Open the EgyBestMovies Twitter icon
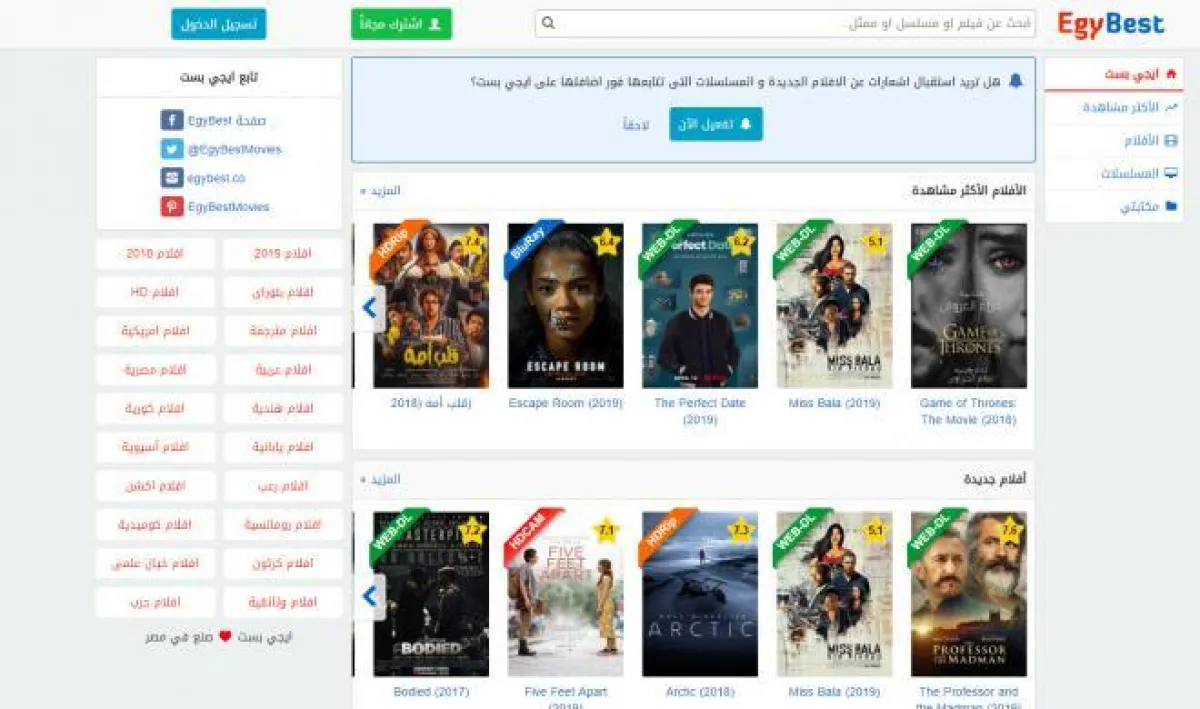 pos(172,149)
